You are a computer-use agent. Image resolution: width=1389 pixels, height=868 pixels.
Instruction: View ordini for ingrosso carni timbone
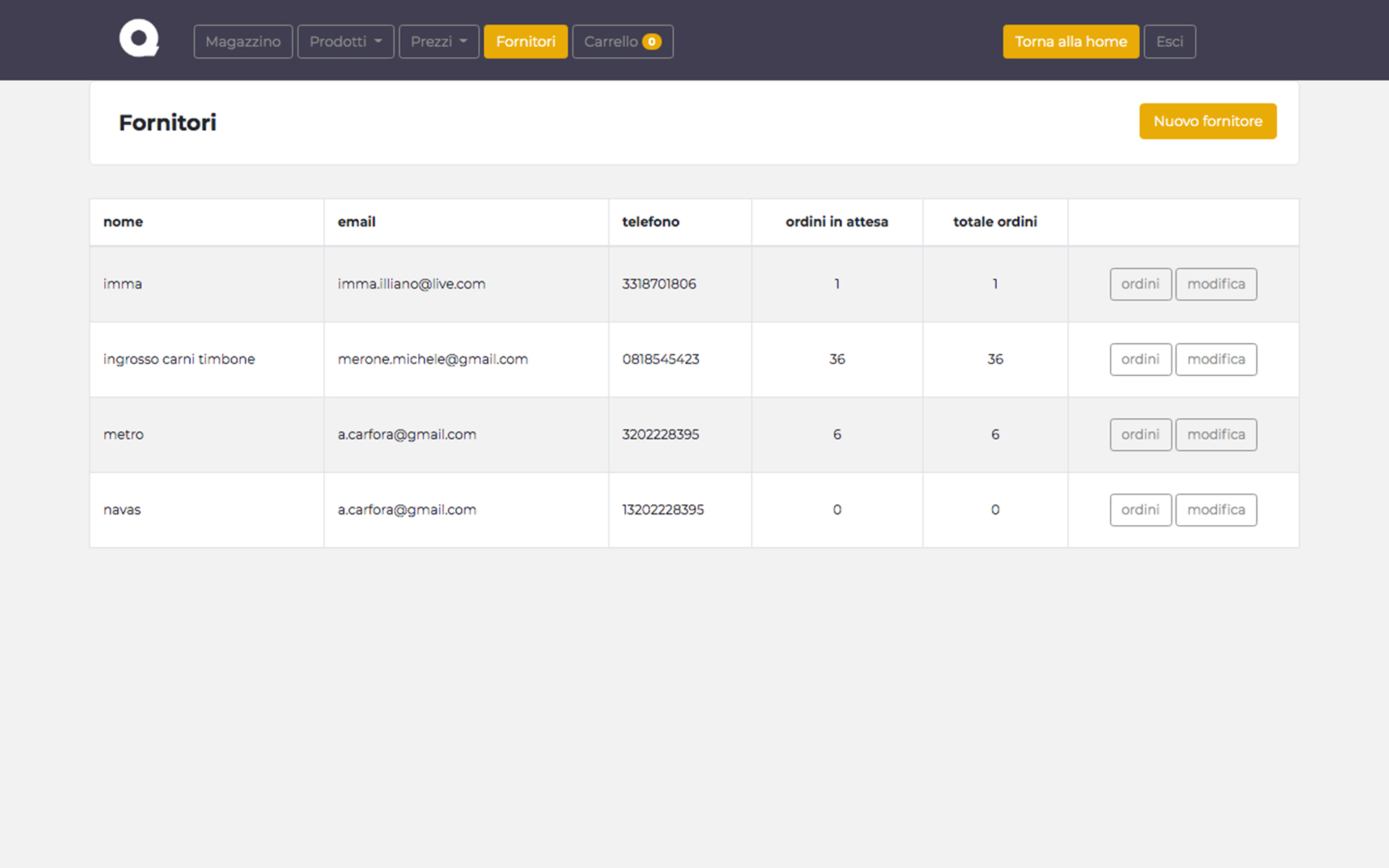click(x=1141, y=359)
